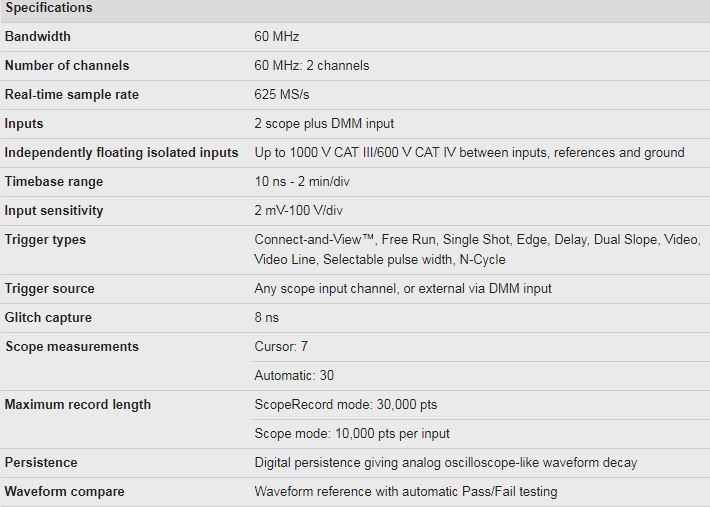The image size is (710, 507).
Task: Click the Waveform compare Pass/Fail description
Action: pos(406,491)
